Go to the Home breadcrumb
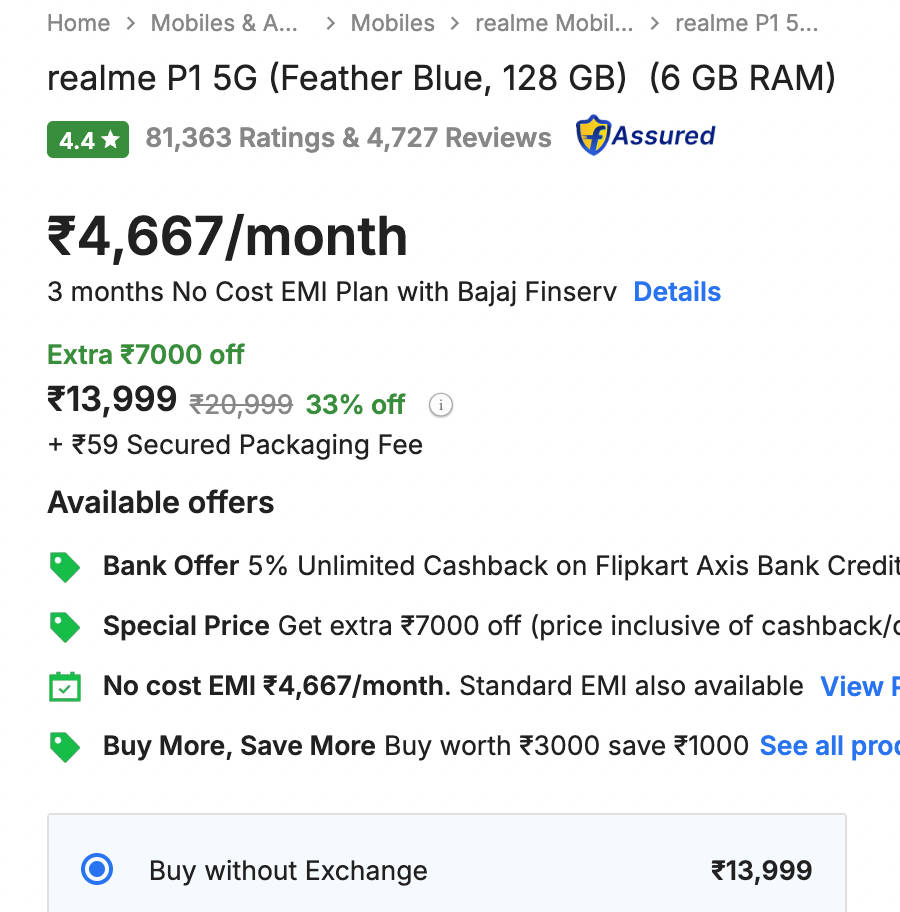 point(78,23)
